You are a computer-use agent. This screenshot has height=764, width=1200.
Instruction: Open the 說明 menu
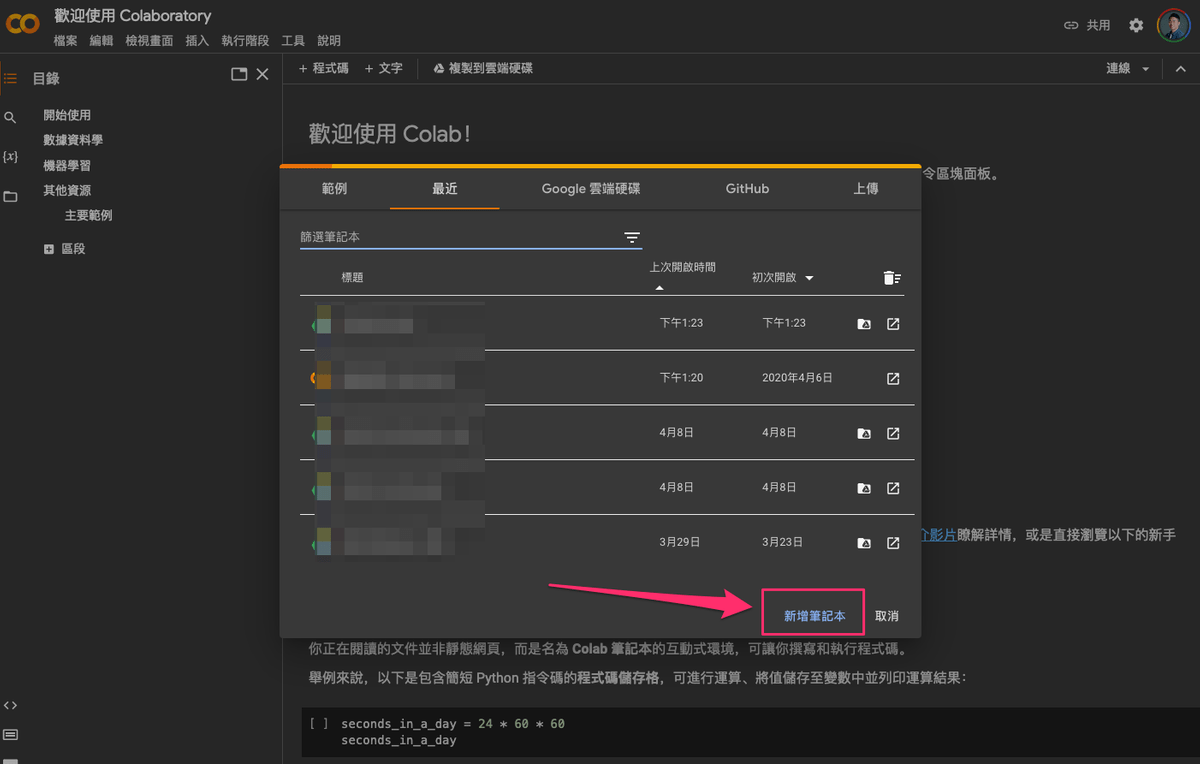point(329,41)
